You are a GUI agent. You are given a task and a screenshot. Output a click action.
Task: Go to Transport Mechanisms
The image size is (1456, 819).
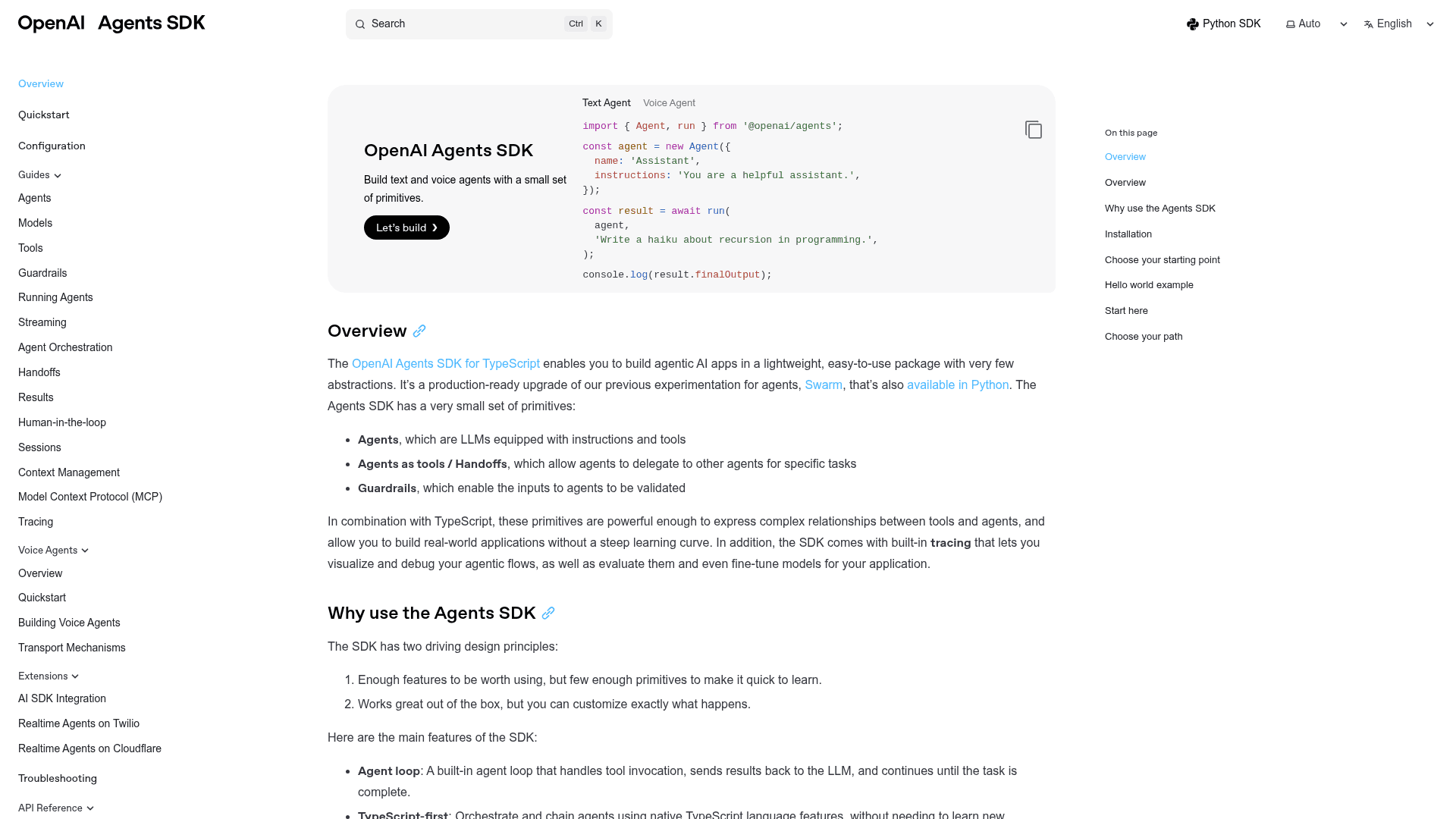click(72, 648)
